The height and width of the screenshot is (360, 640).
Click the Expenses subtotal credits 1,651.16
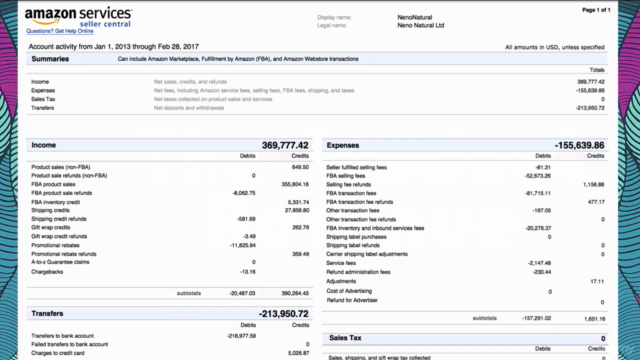(595, 319)
